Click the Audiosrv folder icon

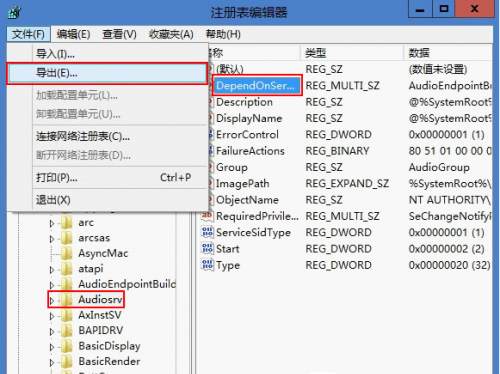click(67, 299)
